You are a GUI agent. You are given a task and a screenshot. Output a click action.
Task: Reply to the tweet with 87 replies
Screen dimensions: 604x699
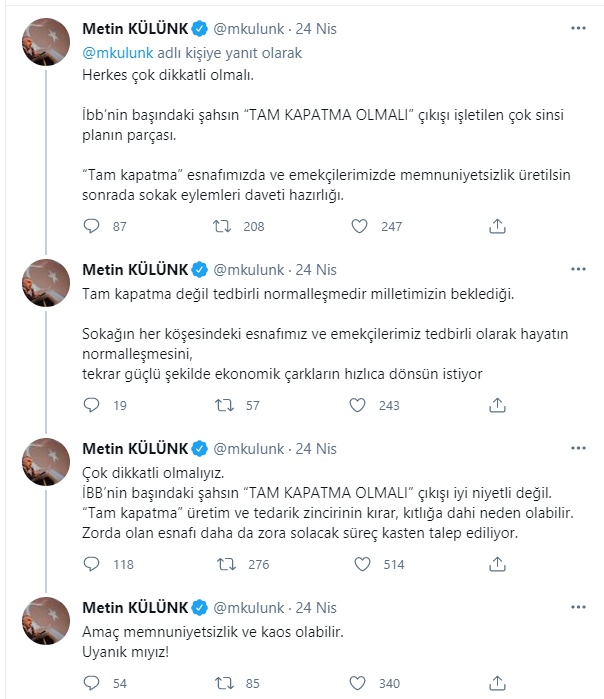tap(91, 227)
